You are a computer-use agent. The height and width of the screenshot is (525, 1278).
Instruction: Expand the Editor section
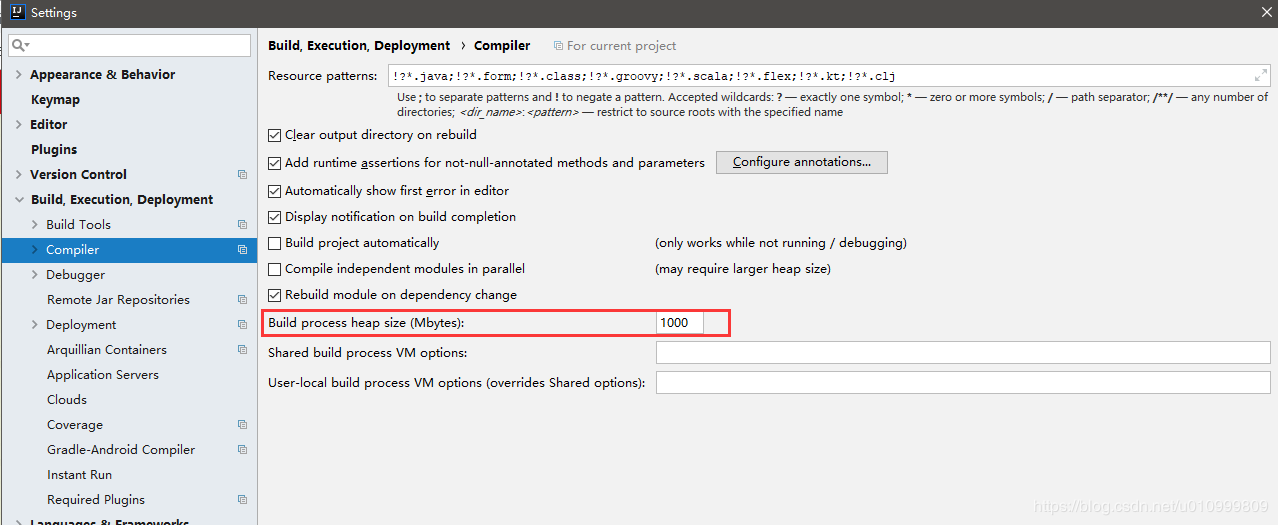tap(19, 125)
